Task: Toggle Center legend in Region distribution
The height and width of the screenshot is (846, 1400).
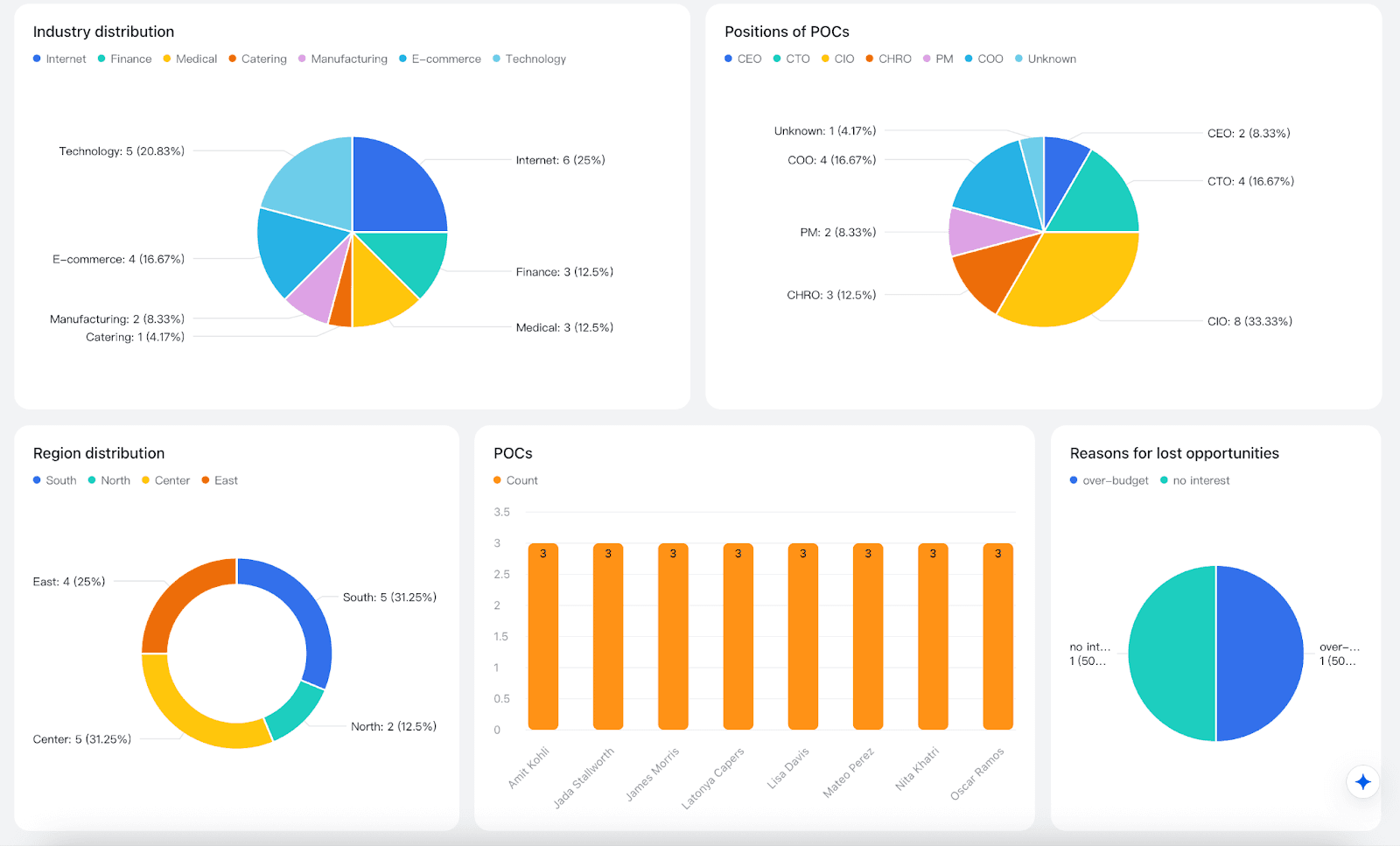Action: pos(165,480)
